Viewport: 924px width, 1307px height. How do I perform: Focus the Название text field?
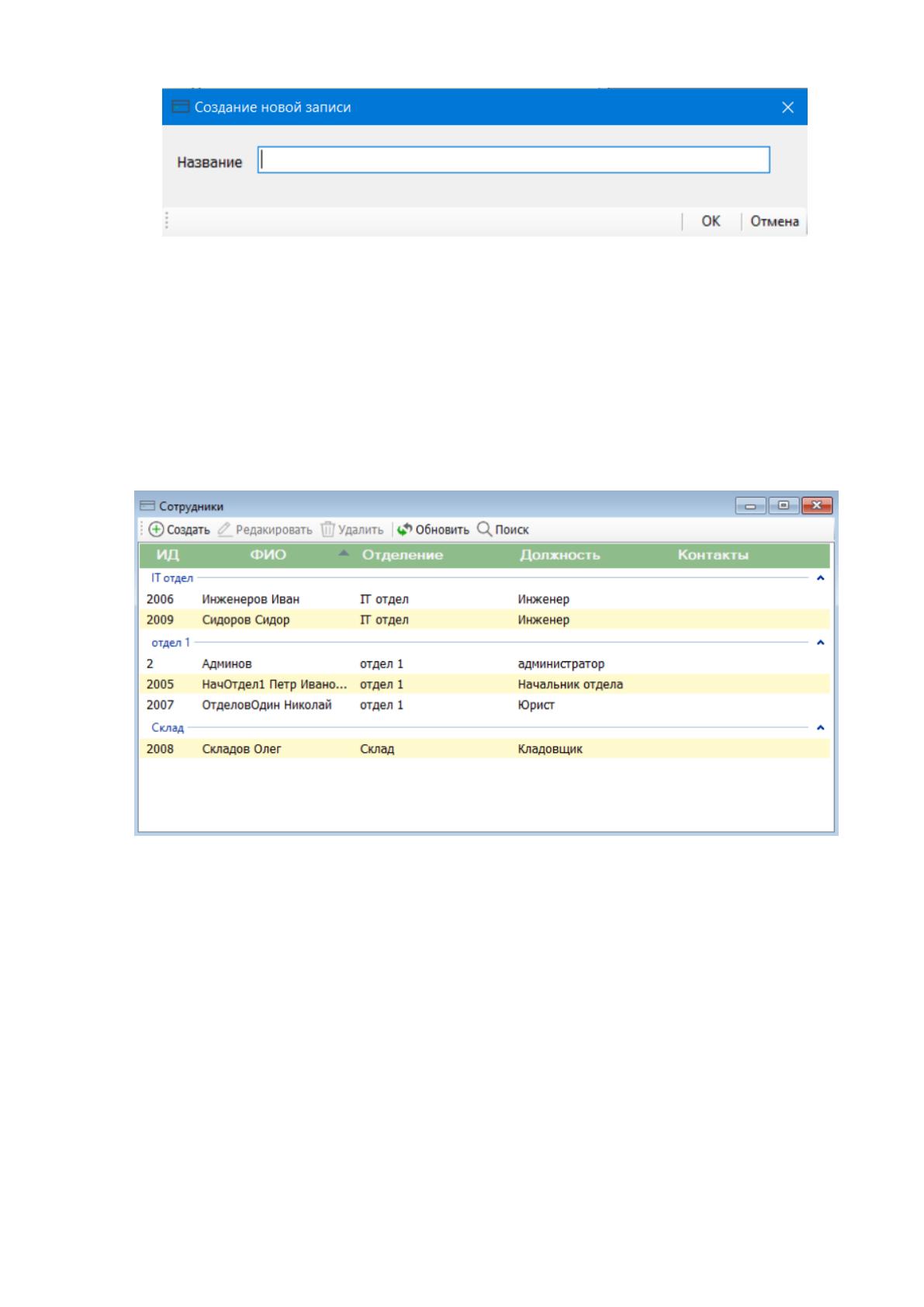click(x=514, y=160)
